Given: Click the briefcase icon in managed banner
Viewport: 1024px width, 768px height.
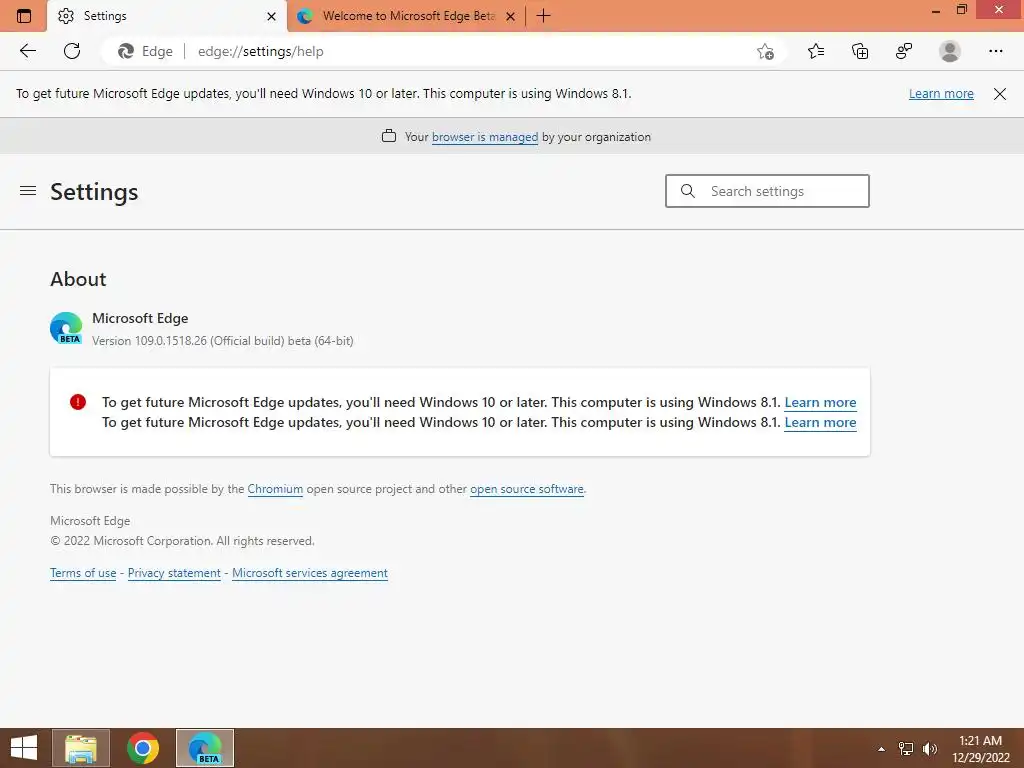Looking at the screenshot, I should coord(389,136).
